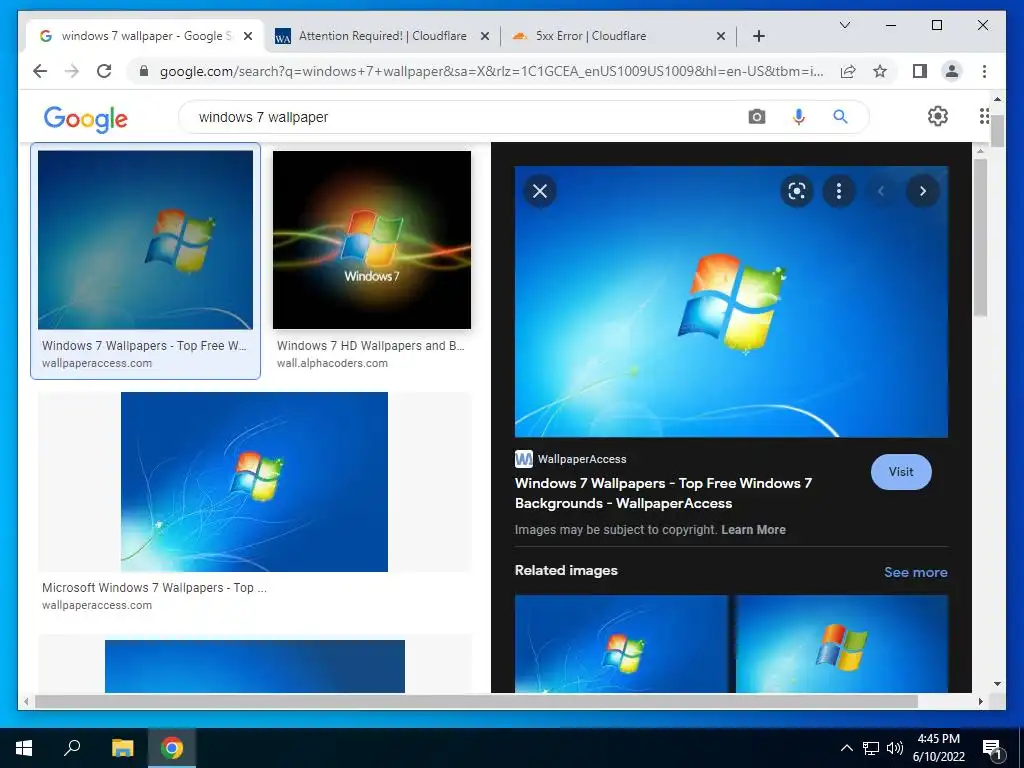Screen dimensions: 1024x768
Task: Click the forward navigation arrow
Action: click(x=72, y=71)
